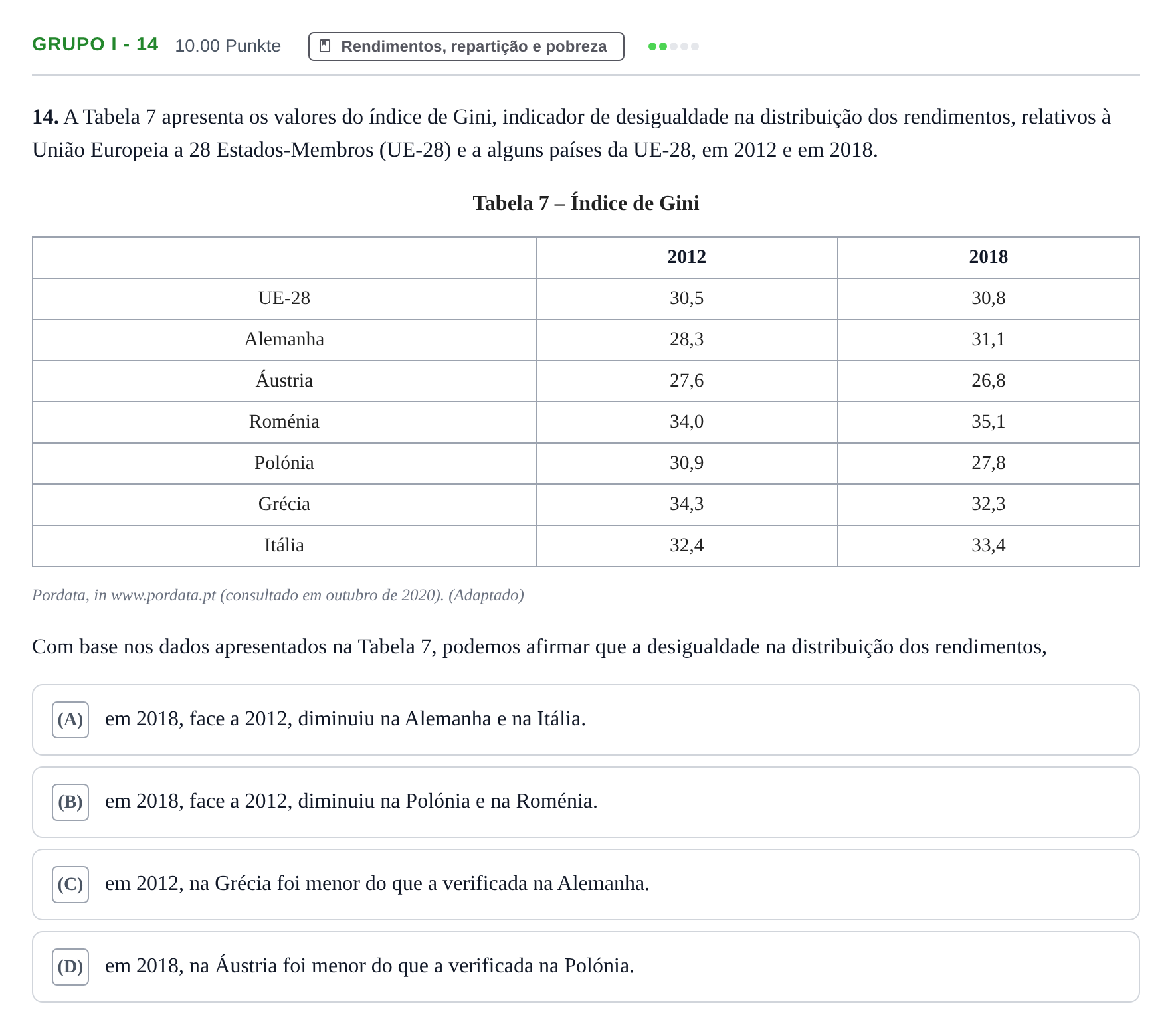Choose option (D) about Áustria in 2018
Viewport: 1172px width, 1036px height.
pyautogui.click(x=585, y=966)
